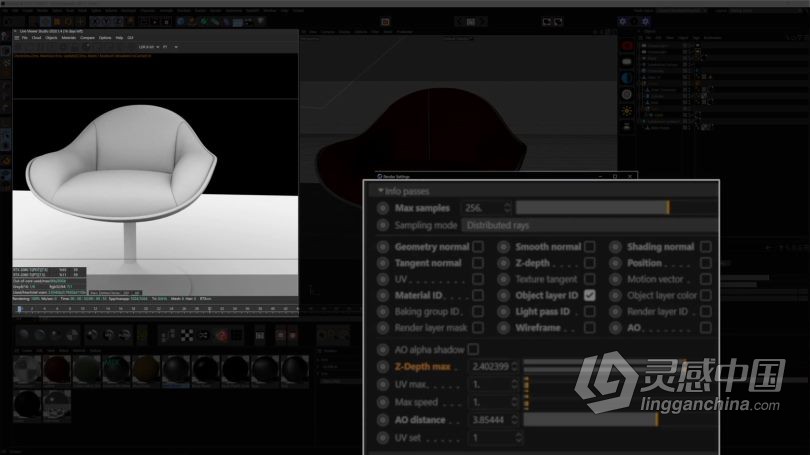Open Sampling mode Distributed rays dropdown

(x=589, y=225)
